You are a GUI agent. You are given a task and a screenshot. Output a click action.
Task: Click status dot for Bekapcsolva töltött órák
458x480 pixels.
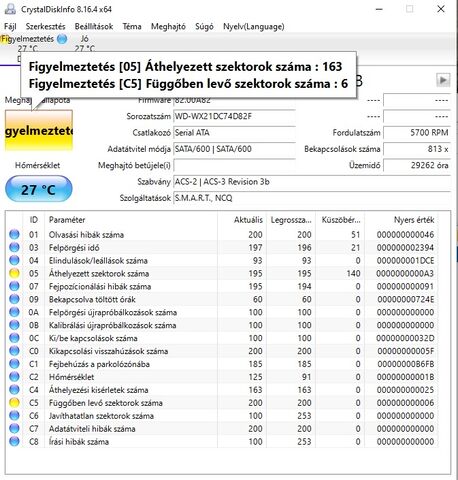[14, 299]
